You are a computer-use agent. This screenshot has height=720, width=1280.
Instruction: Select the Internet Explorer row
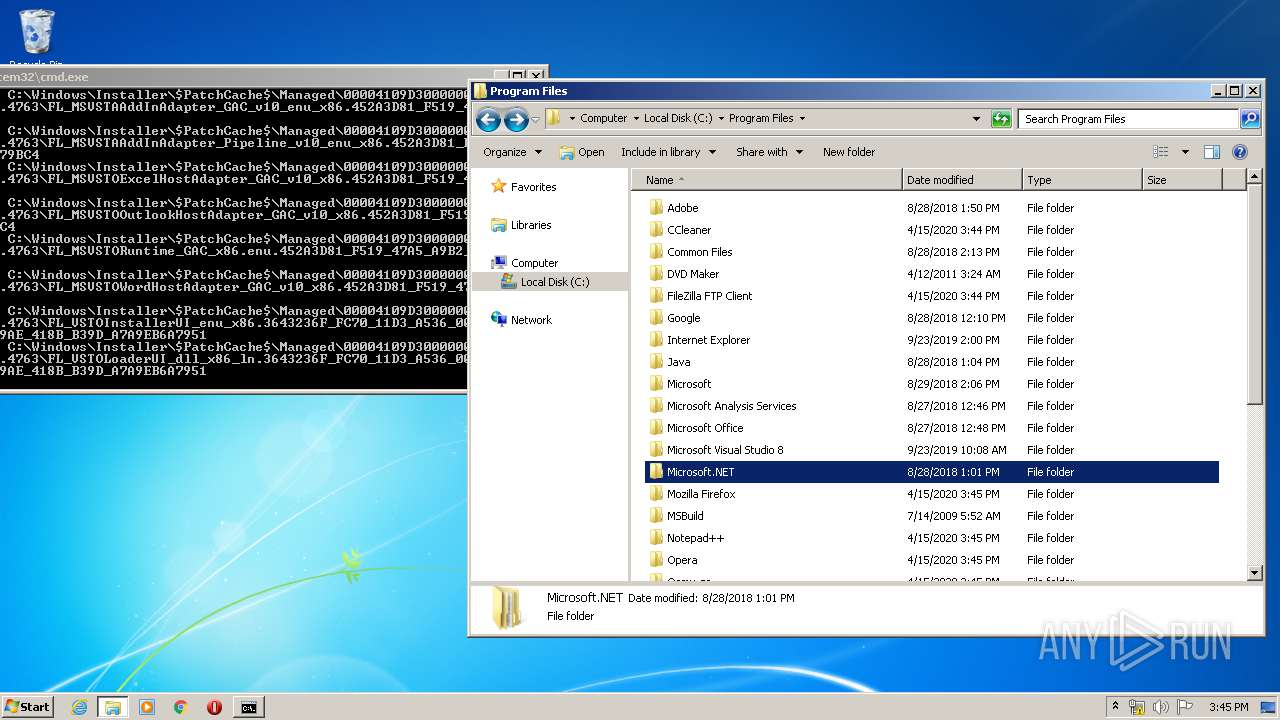coord(932,340)
